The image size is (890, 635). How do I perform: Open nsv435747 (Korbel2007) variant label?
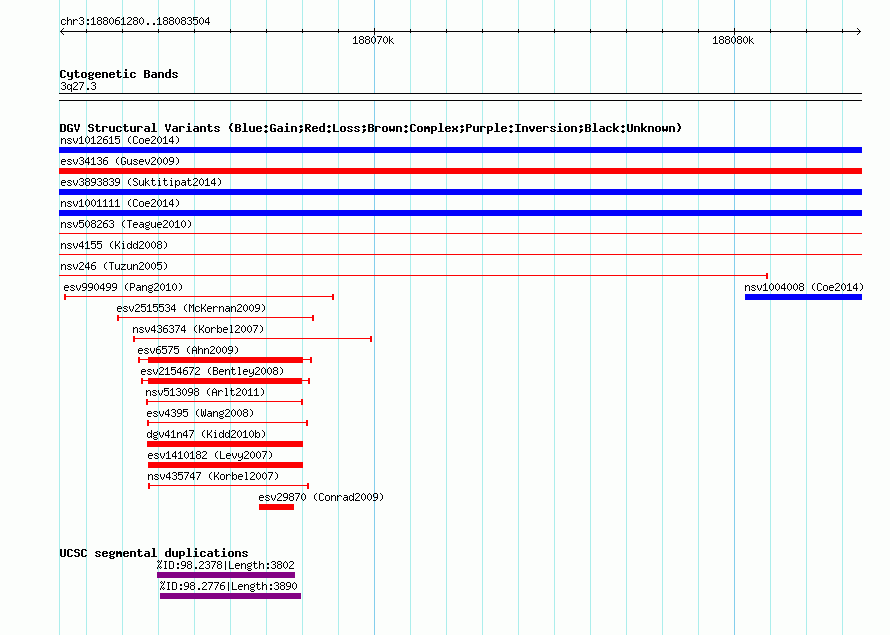pyautogui.click(x=213, y=476)
